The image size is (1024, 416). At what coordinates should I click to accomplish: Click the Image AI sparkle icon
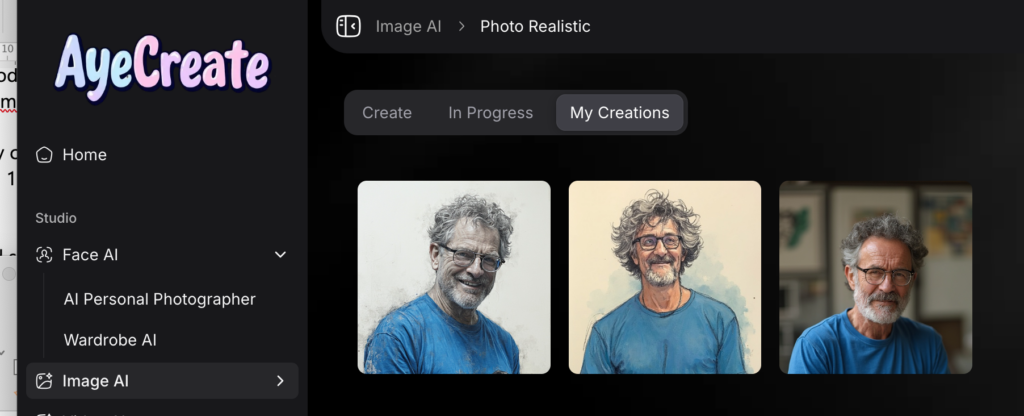pyautogui.click(x=44, y=381)
